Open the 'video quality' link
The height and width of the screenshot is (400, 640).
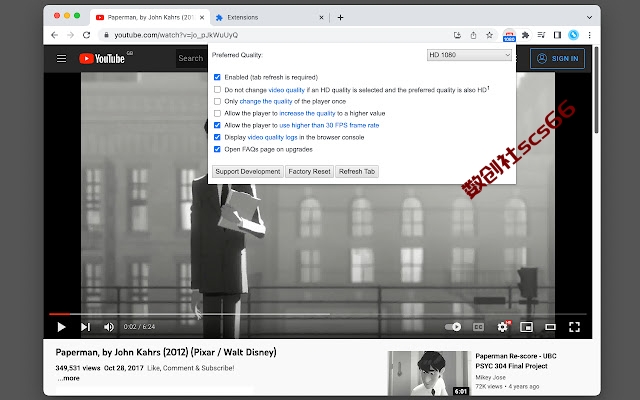[287, 90]
